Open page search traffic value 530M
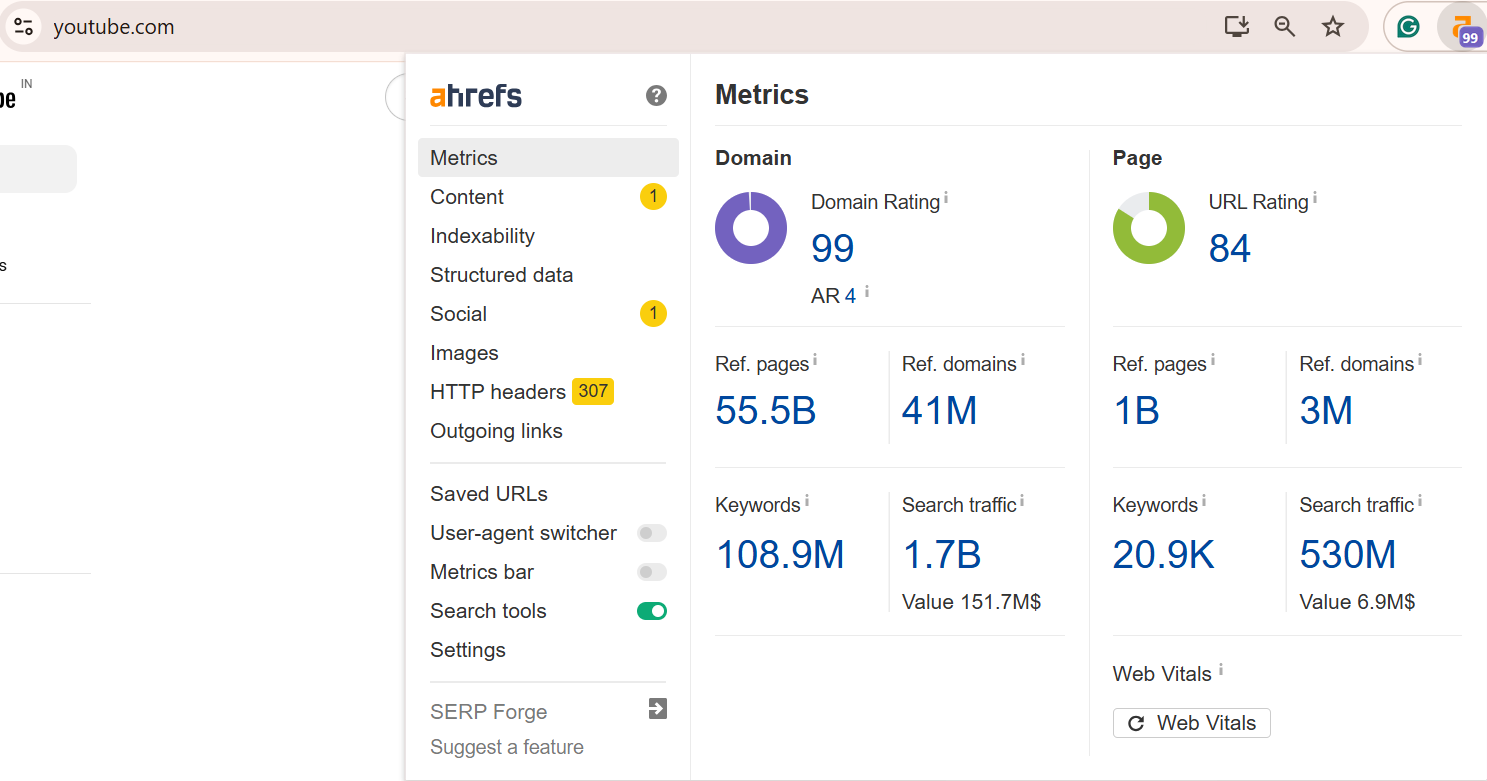 1348,554
